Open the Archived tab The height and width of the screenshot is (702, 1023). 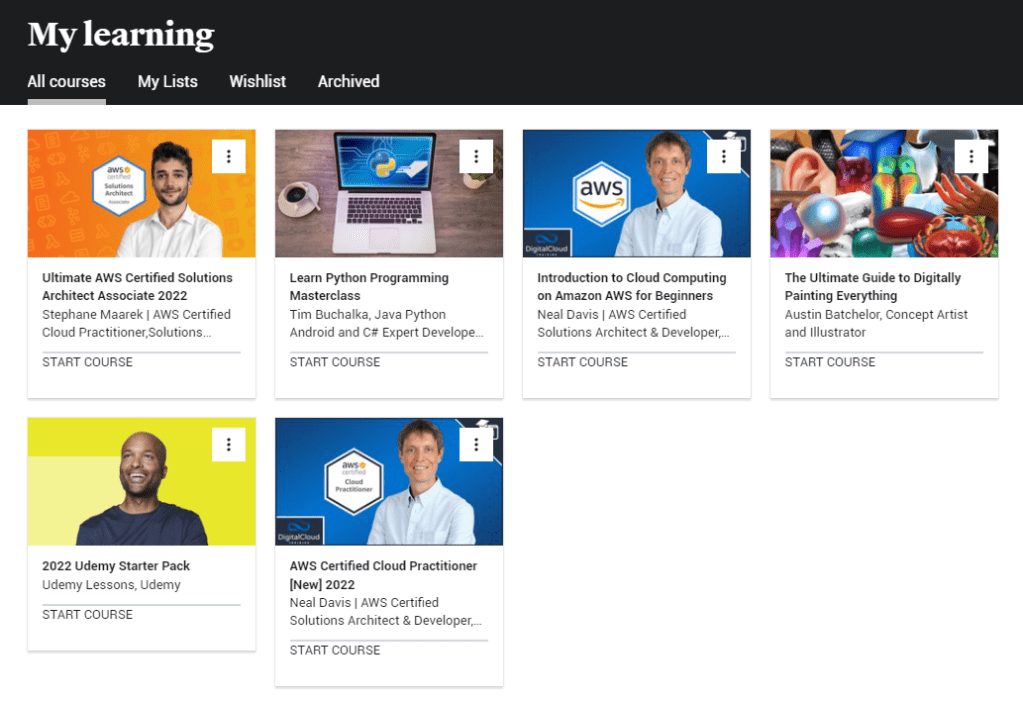tap(348, 82)
